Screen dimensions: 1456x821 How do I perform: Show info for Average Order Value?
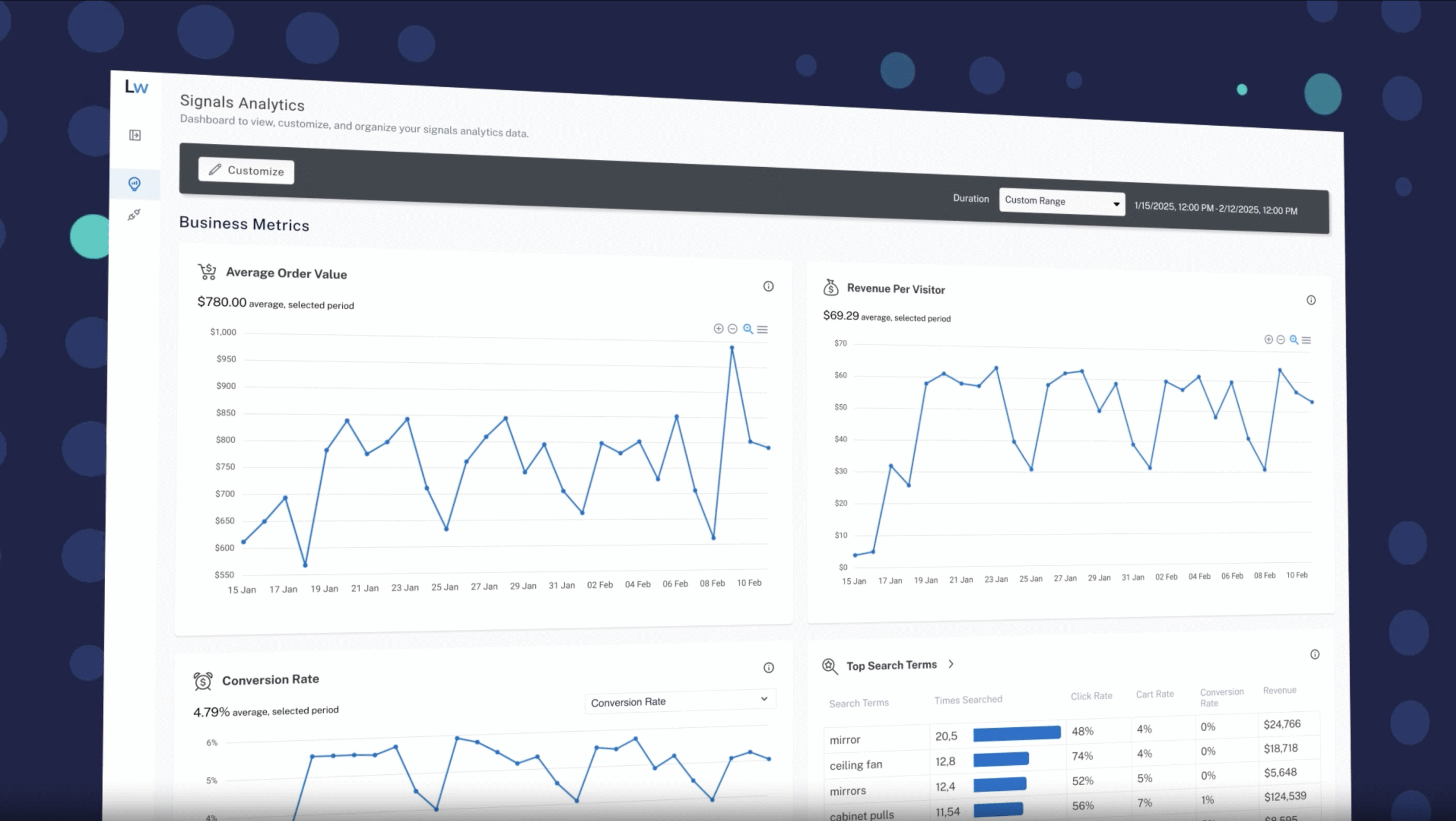[x=768, y=286]
